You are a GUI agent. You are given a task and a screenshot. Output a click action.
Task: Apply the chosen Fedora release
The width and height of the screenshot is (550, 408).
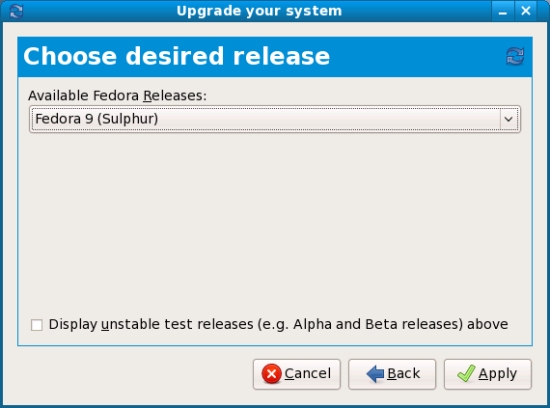pos(488,374)
